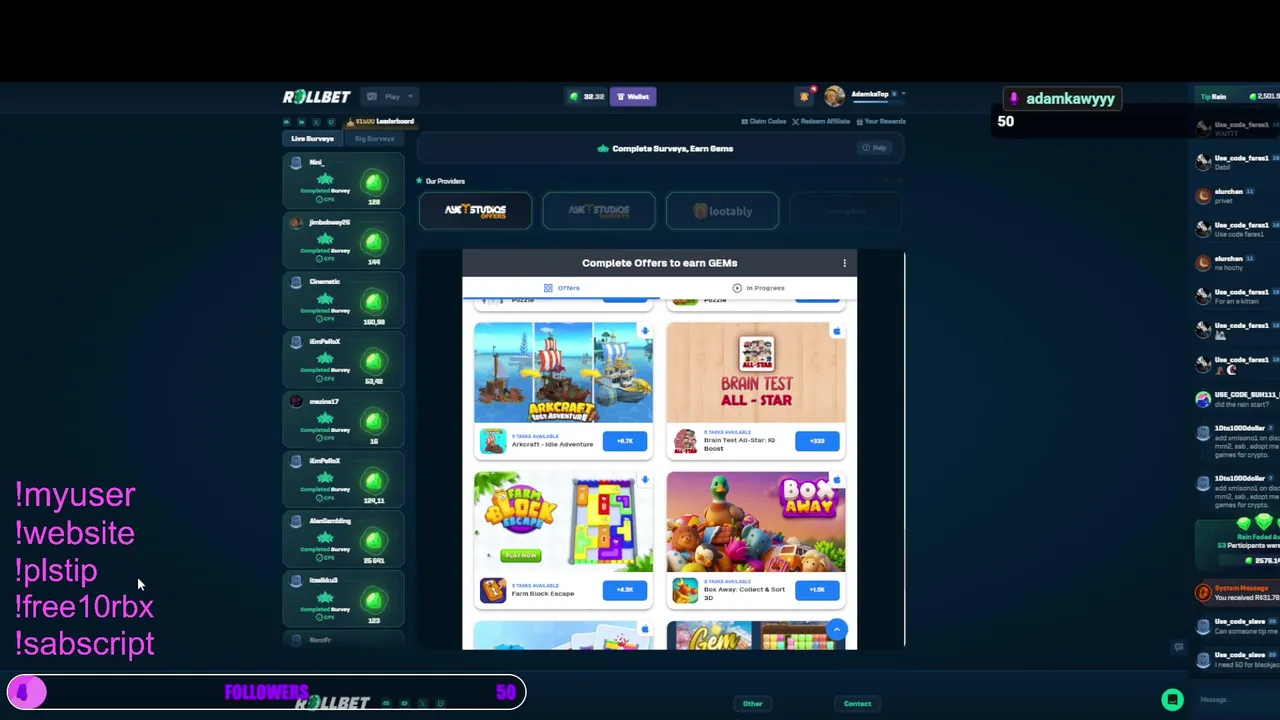Screen dimensions: 1280x720
Task: Click the Apple badge on the Box Away card
Action: point(837,480)
